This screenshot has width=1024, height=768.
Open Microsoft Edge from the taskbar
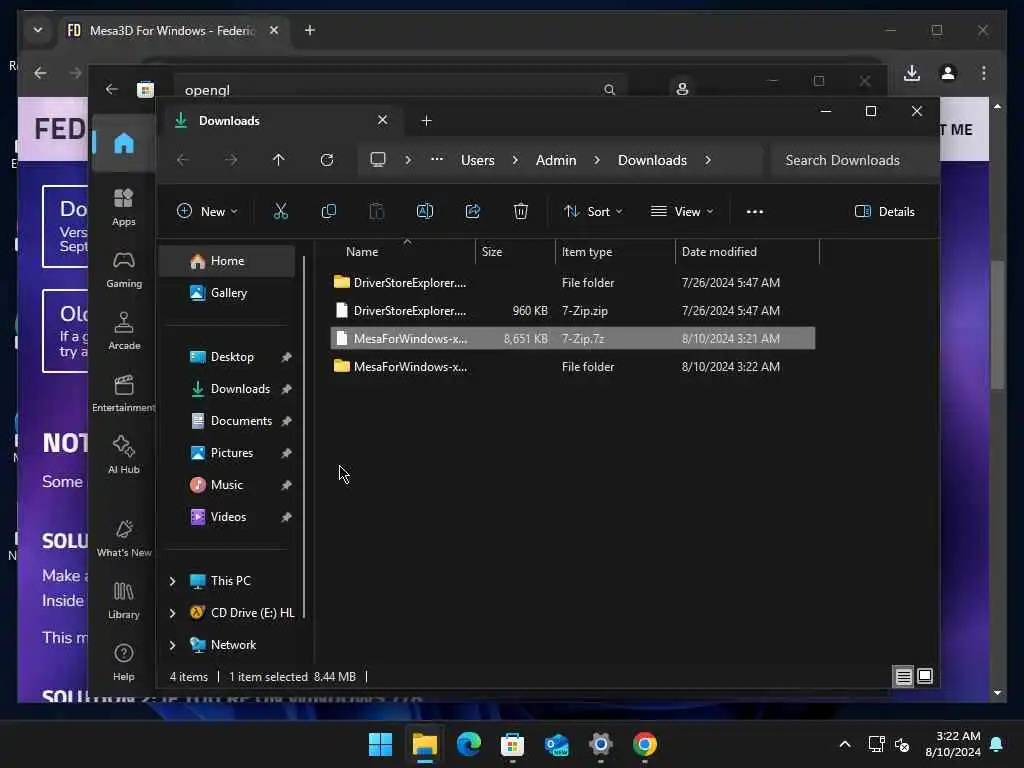pos(468,744)
